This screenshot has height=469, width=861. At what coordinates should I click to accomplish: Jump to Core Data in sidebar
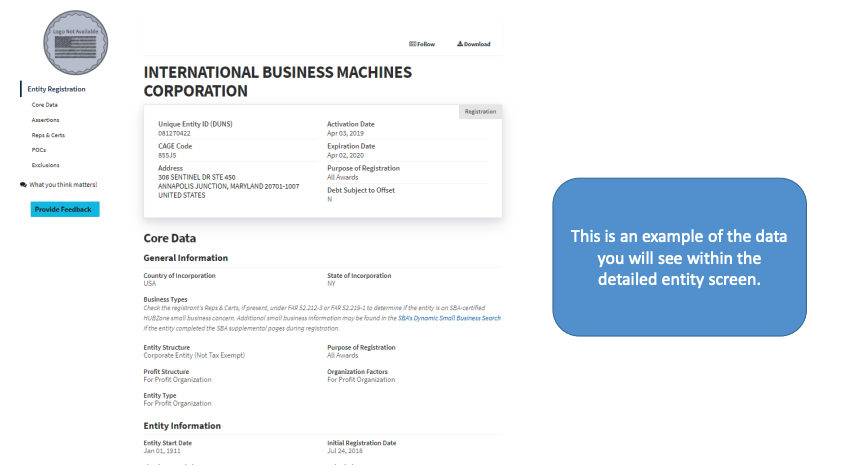click(x=44, y=105)
